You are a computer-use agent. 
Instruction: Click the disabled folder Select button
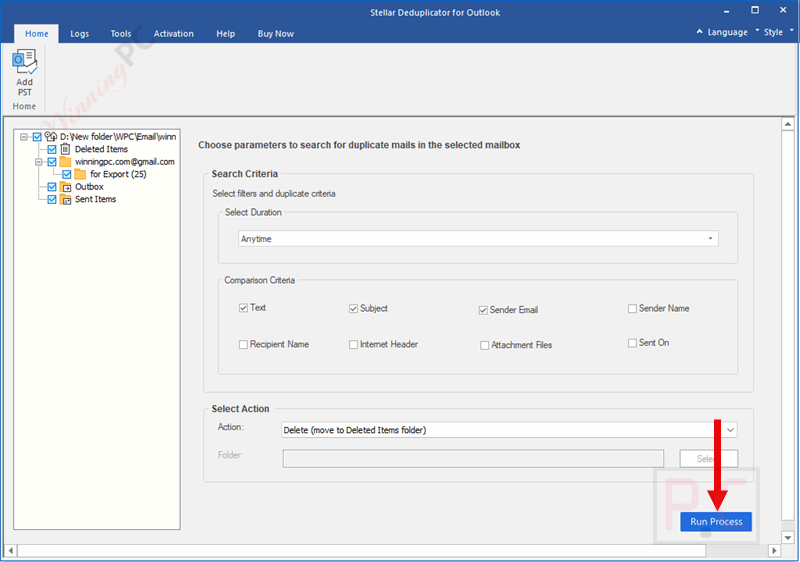pyautogui.click(x=709, y=458)
